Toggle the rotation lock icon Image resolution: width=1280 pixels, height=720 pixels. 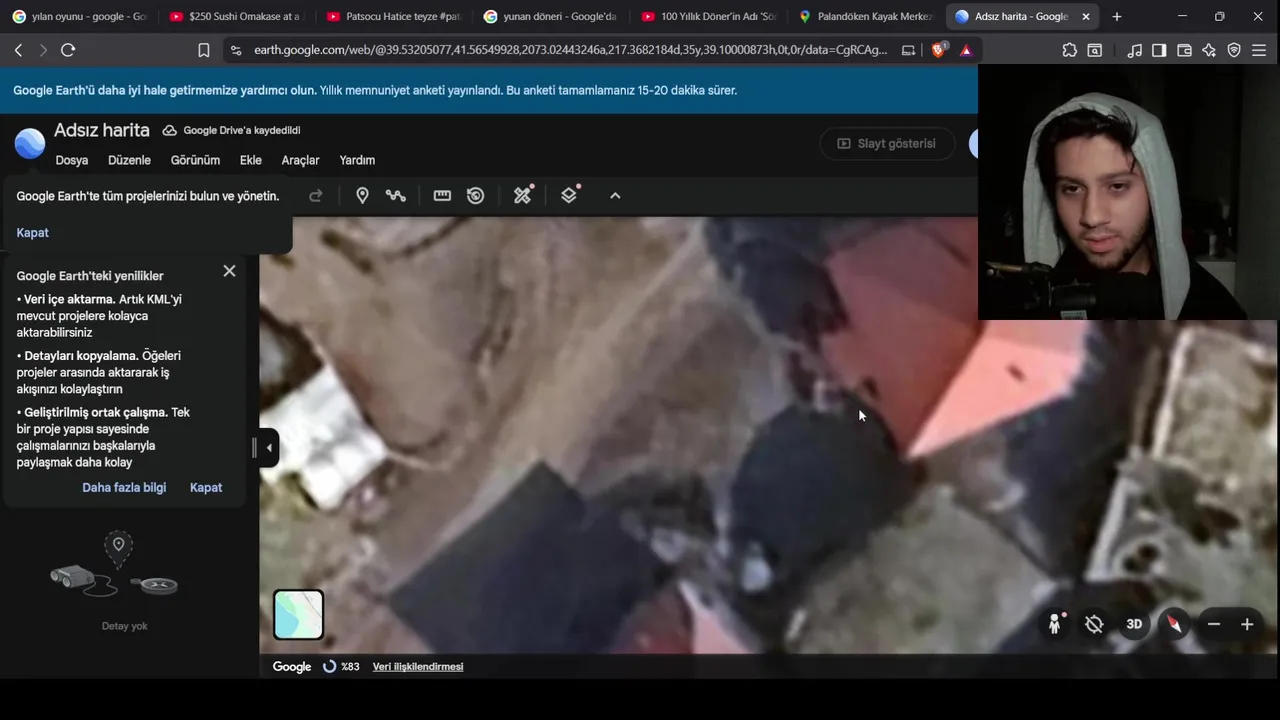(1094, 624)
